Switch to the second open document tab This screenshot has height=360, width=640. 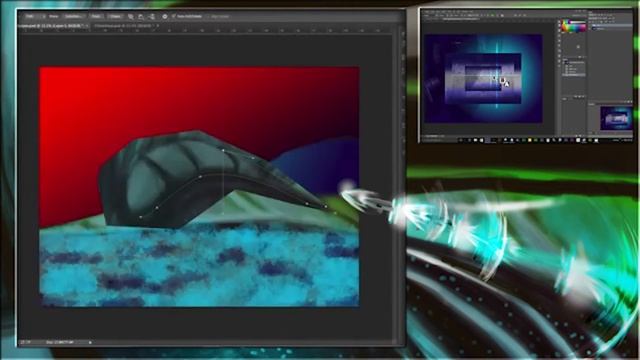point(125,26)
